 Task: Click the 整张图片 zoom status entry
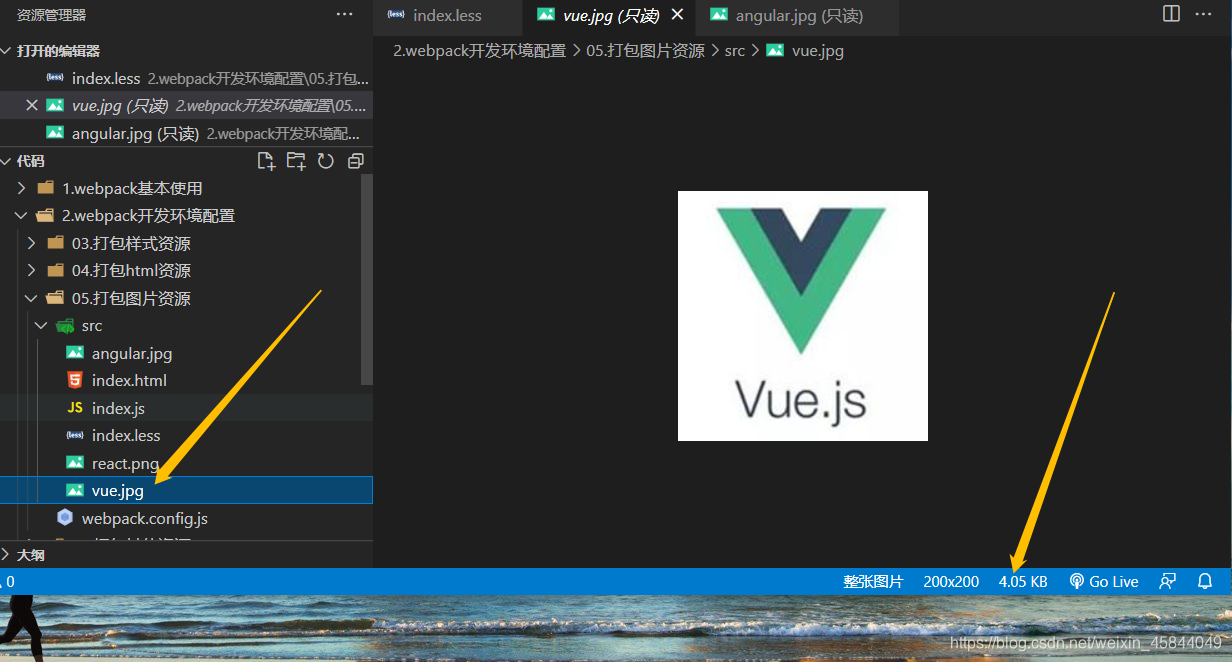[x=873, y=581]
